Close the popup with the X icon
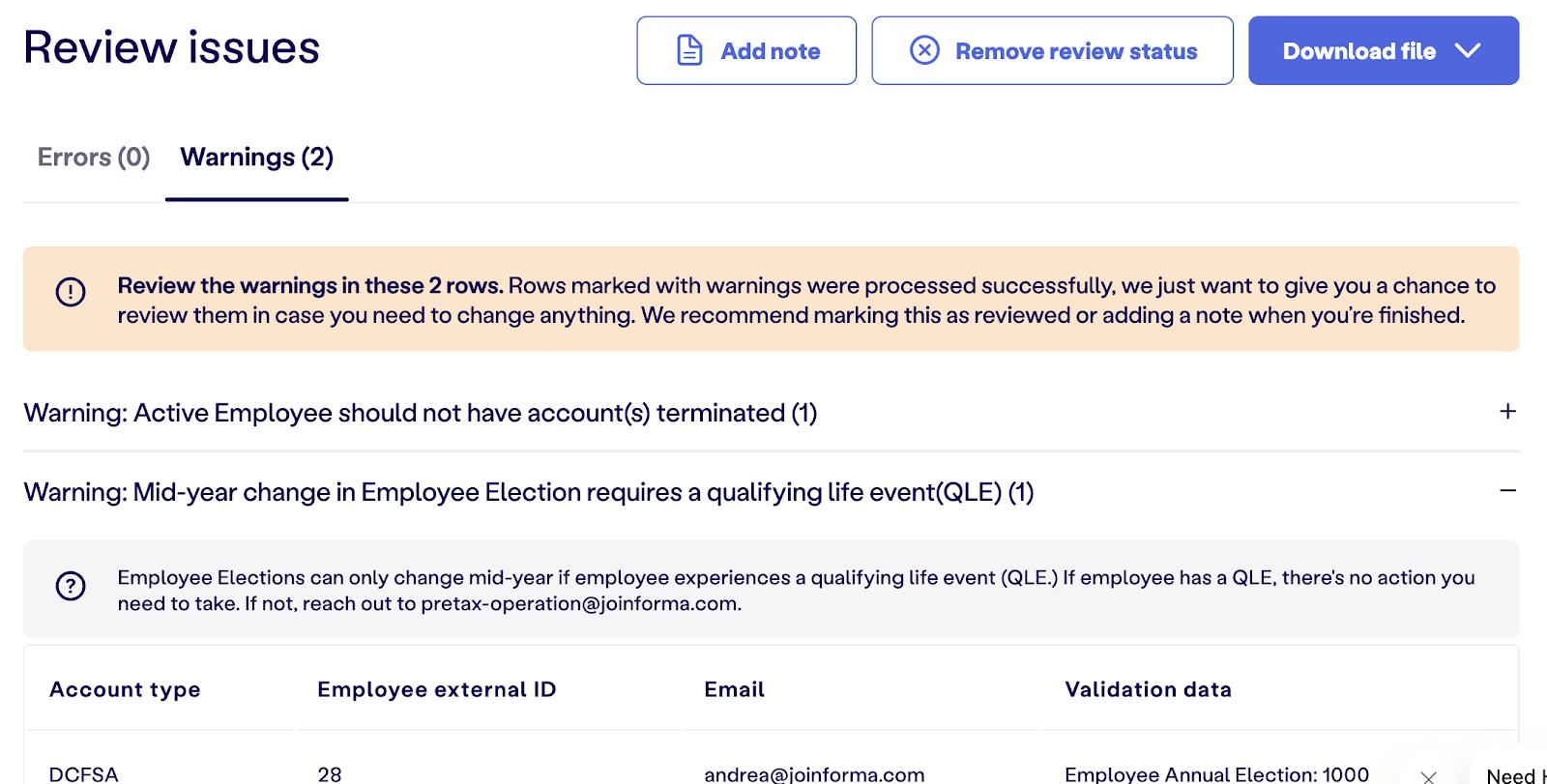The width and height of the screenshot is (1547, 784). click(1428, 776)
